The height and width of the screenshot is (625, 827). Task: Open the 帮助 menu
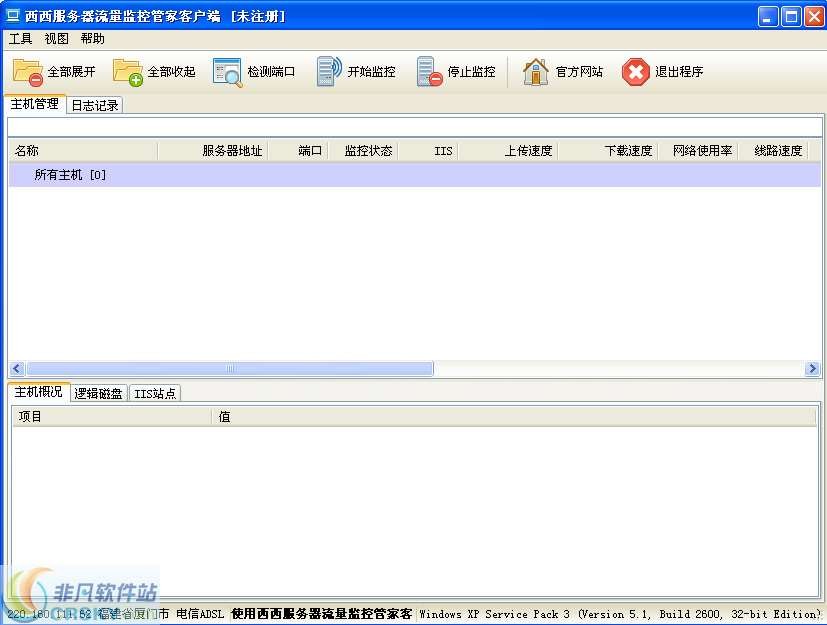pyautogui.click(x=91, y=39)
